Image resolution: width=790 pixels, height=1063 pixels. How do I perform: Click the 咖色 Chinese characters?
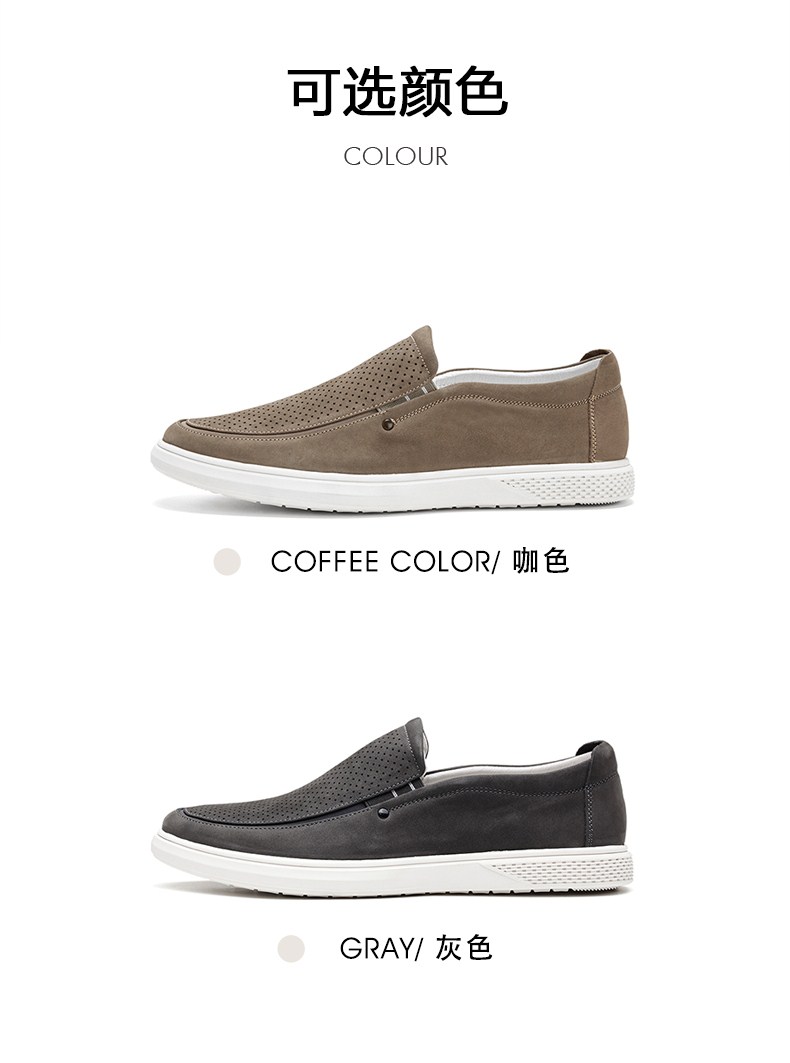[540, 561]
